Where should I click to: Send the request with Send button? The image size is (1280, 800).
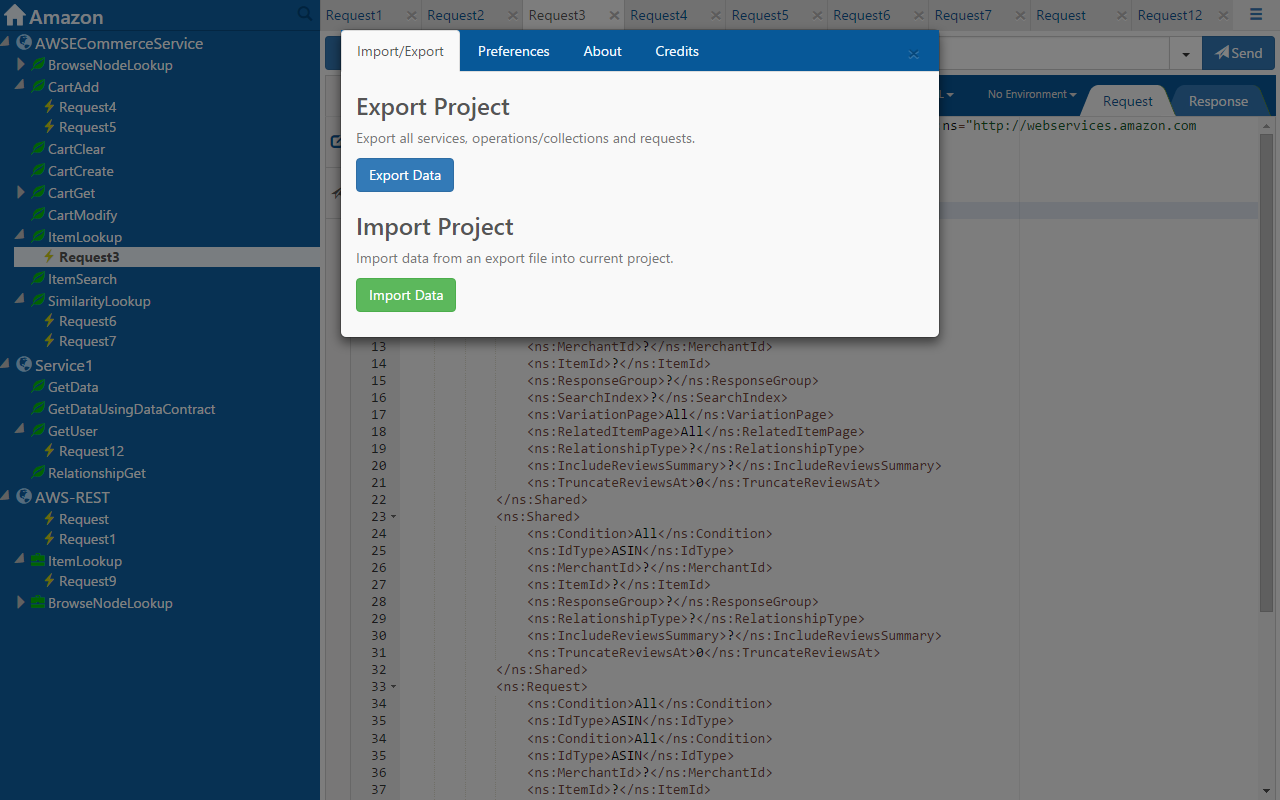tap(1239, 53)
